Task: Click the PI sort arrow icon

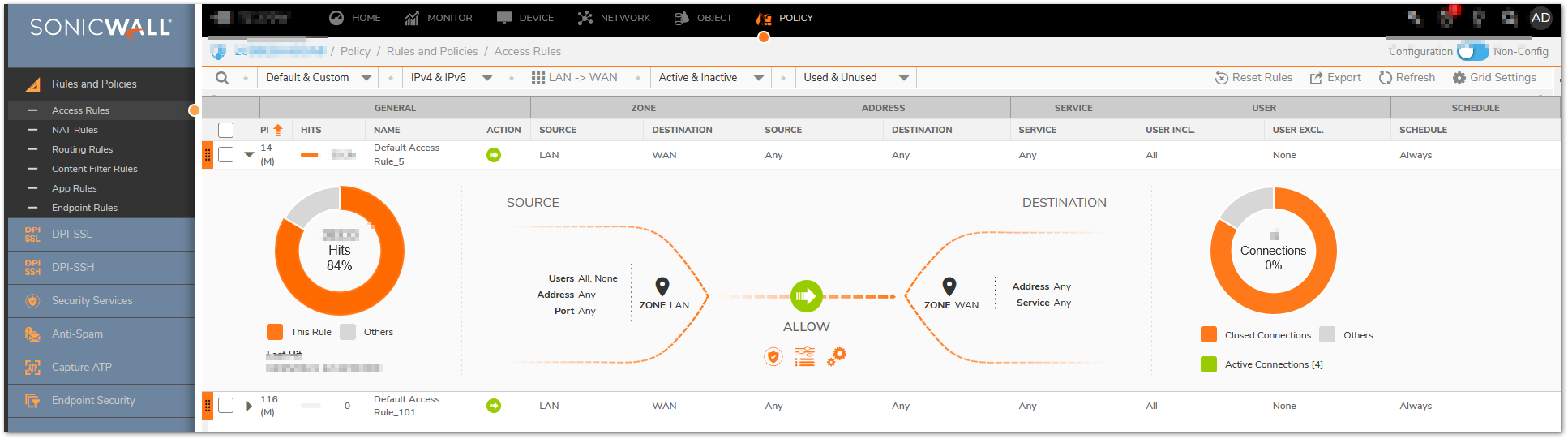Action: (x=278, y=130)
